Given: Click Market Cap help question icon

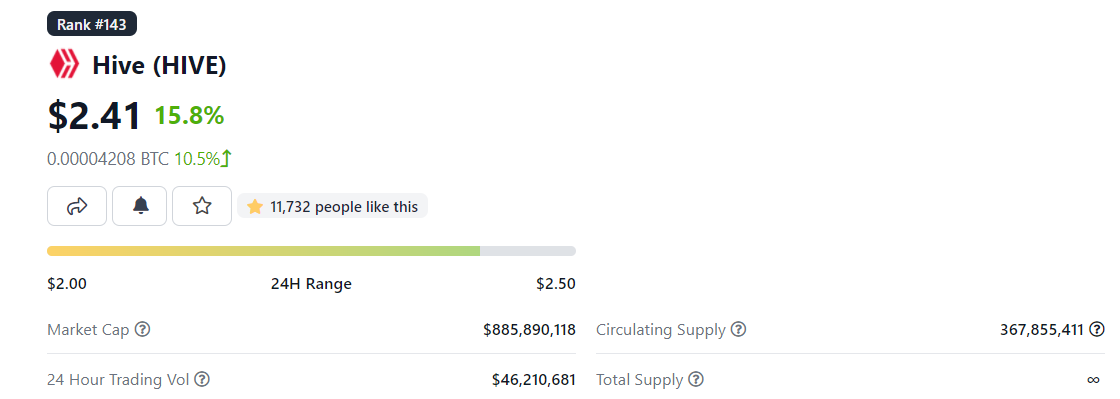Looking at the screenshot, I should (143, 330).
